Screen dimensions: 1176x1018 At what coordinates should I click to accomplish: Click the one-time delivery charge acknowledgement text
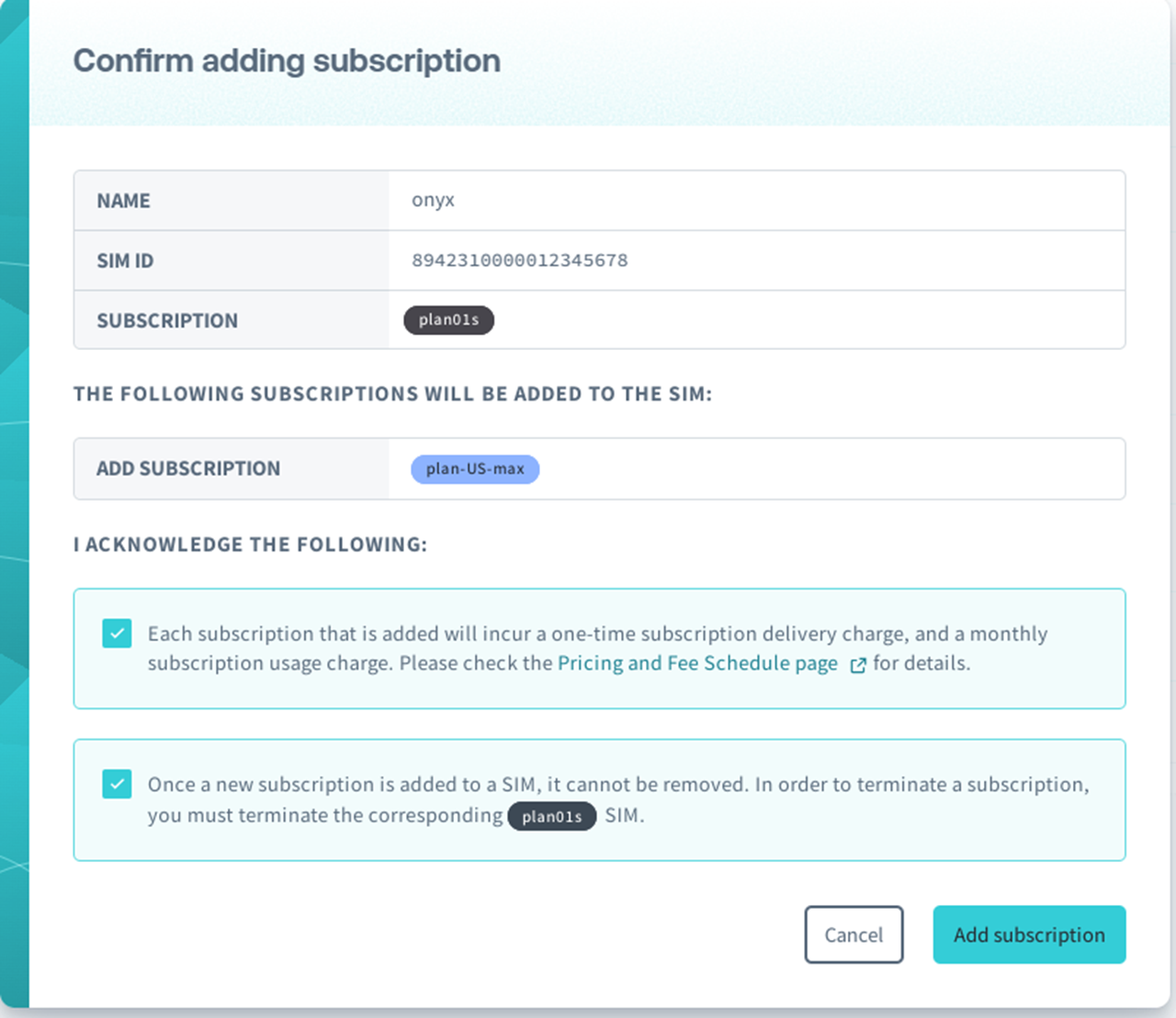(x=597, y=634)
